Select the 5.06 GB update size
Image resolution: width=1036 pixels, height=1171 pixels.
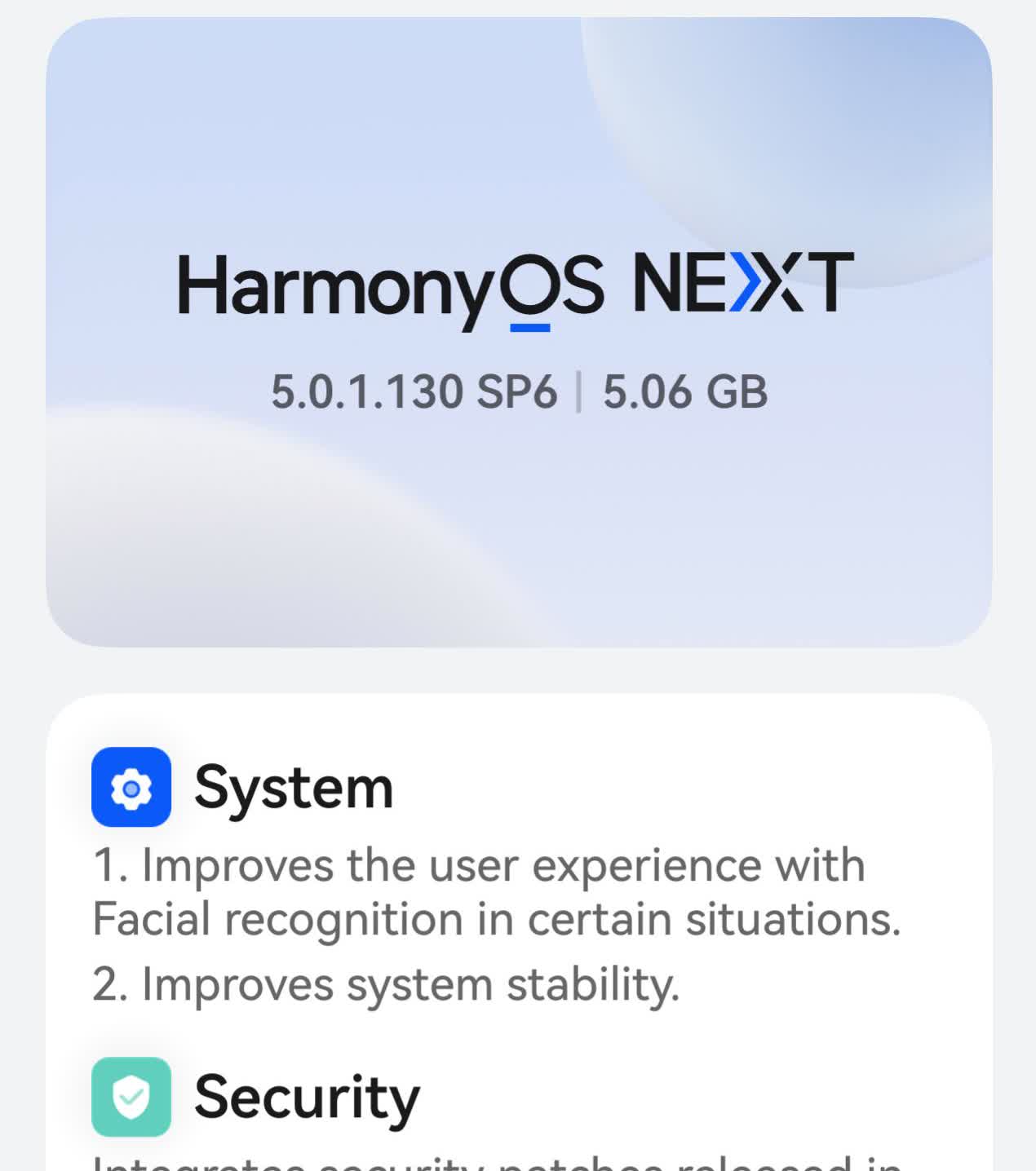(685, 391)
